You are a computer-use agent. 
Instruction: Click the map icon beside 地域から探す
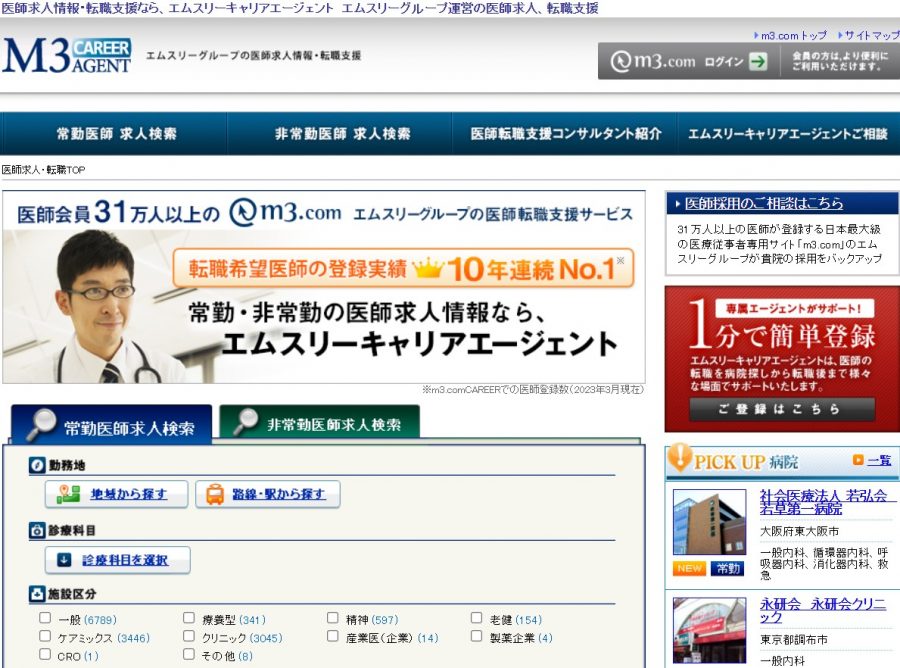[x=68, y=494]
